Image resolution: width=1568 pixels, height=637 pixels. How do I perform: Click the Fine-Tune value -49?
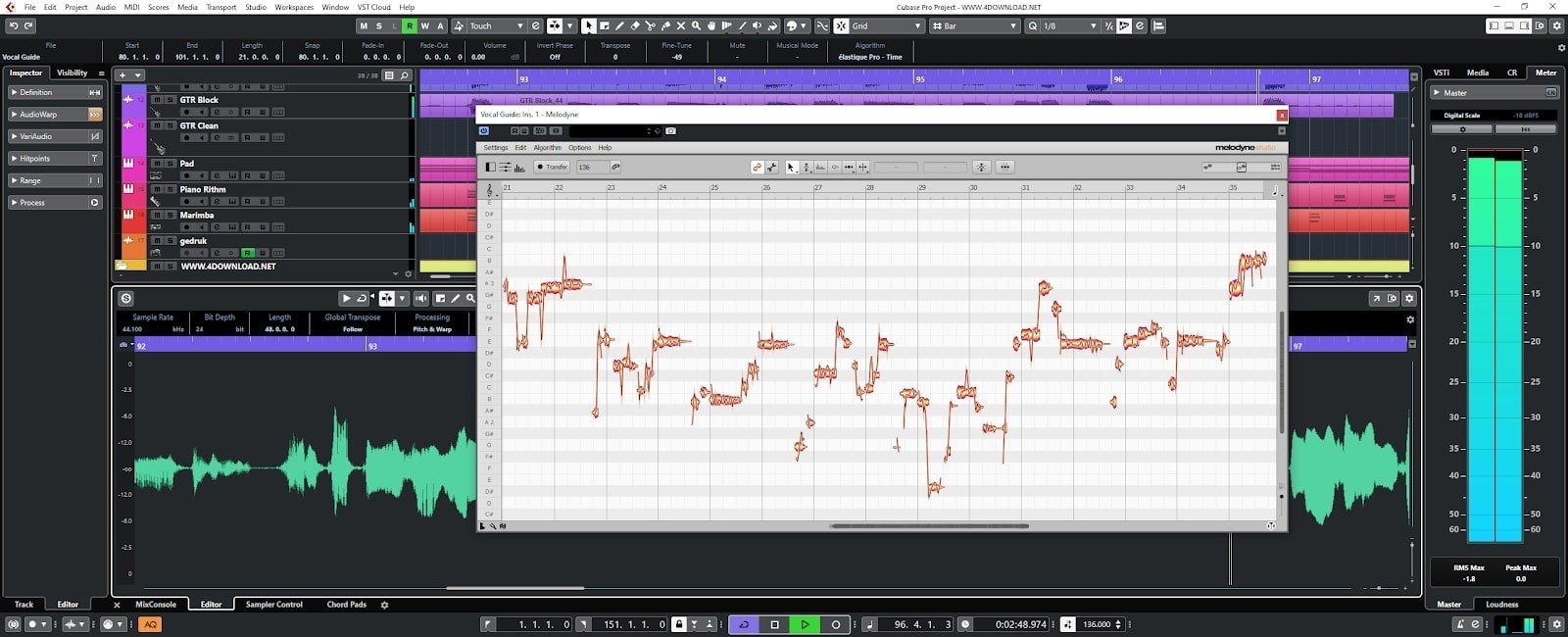point(676,57)
